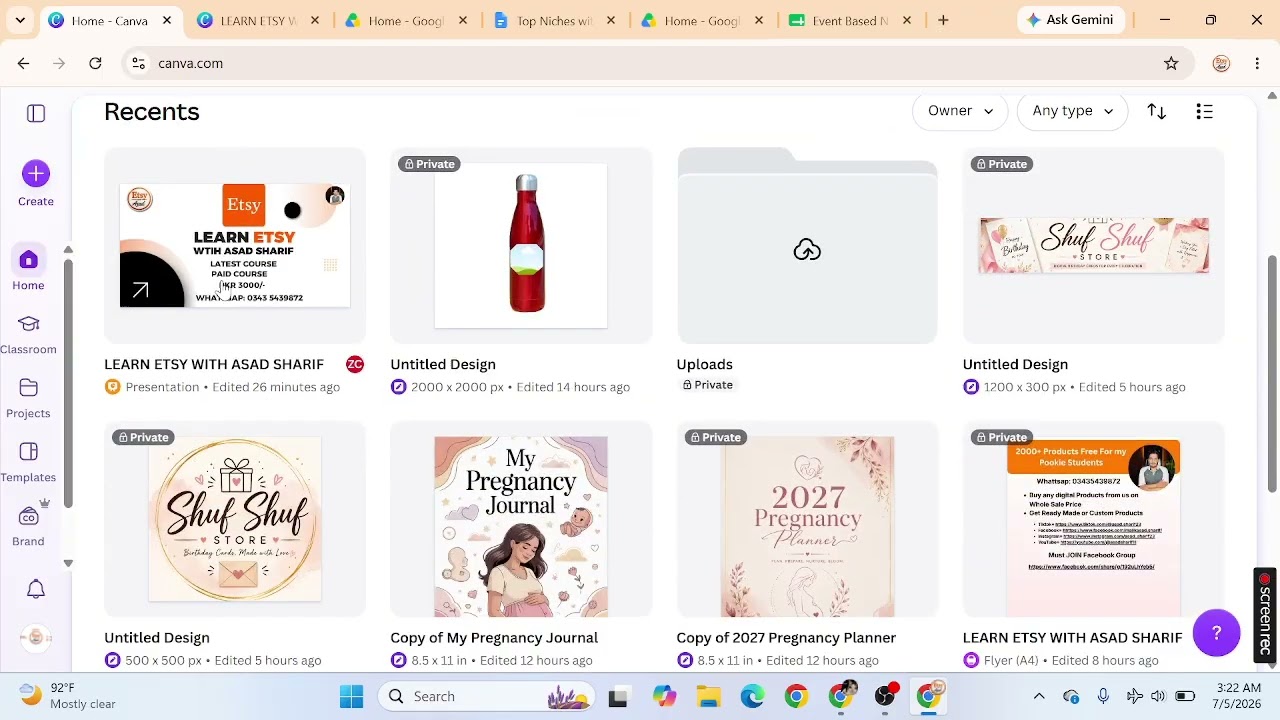Click 'Copy of My Pregnancy Journal' title
1280x720 pixels.
pos(494,637)
